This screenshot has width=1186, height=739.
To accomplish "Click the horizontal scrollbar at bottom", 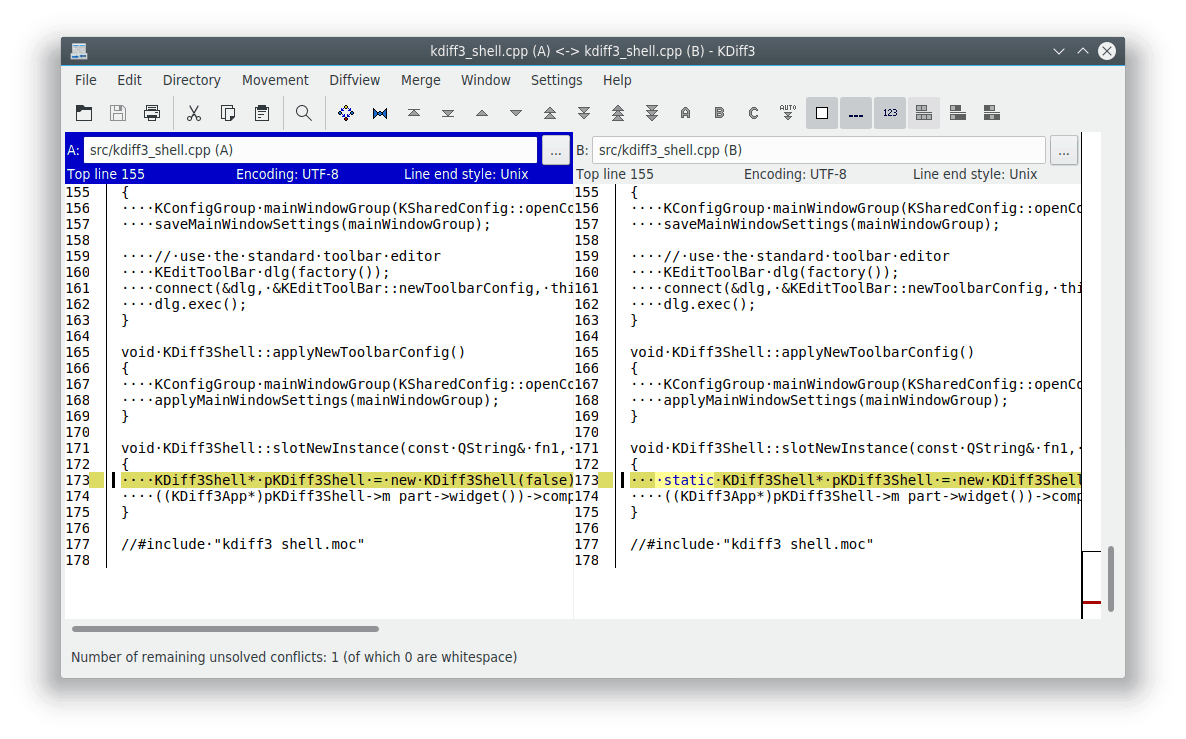I will 225,629.
